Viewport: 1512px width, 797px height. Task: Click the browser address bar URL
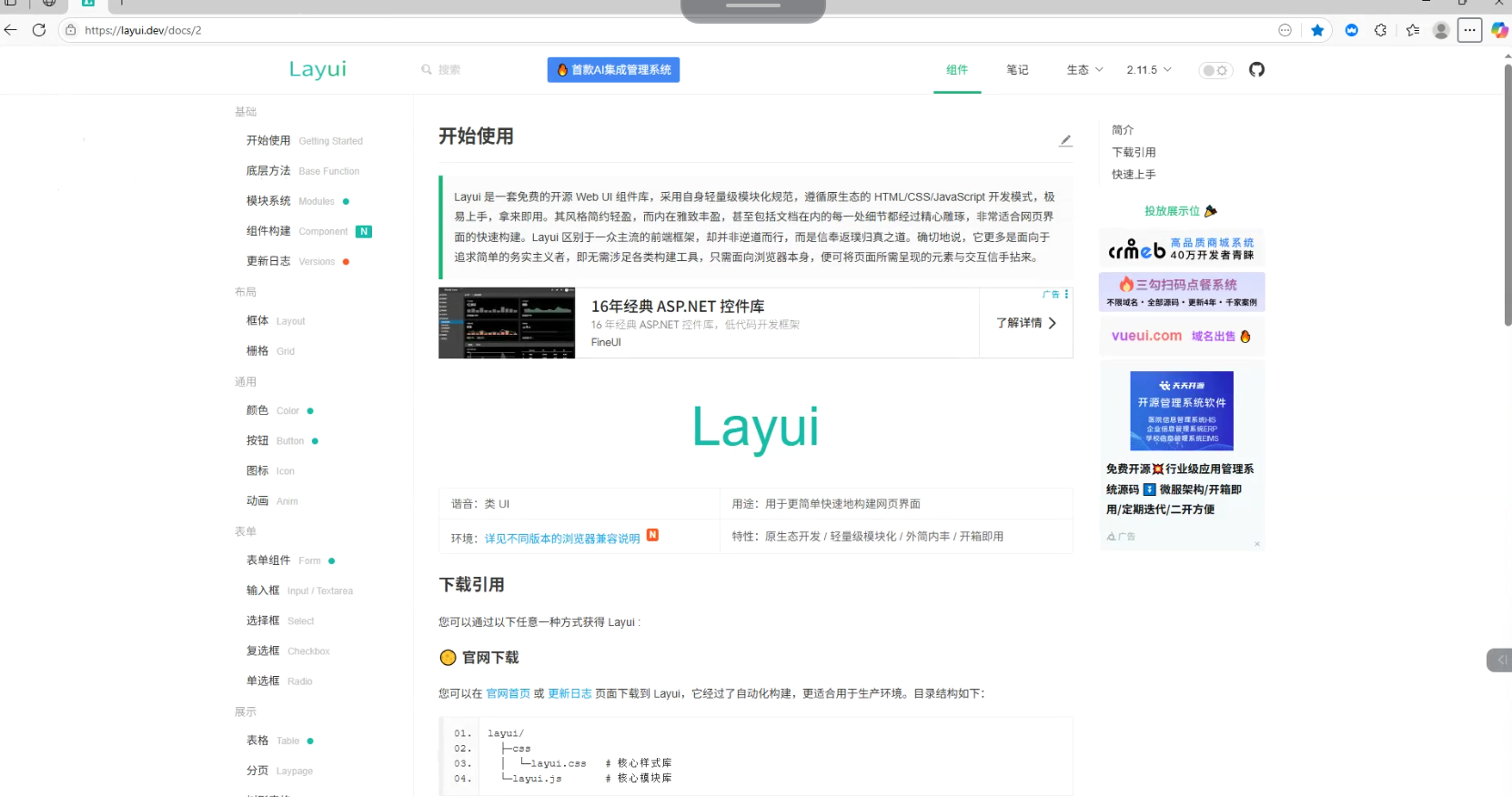point(143,30)
